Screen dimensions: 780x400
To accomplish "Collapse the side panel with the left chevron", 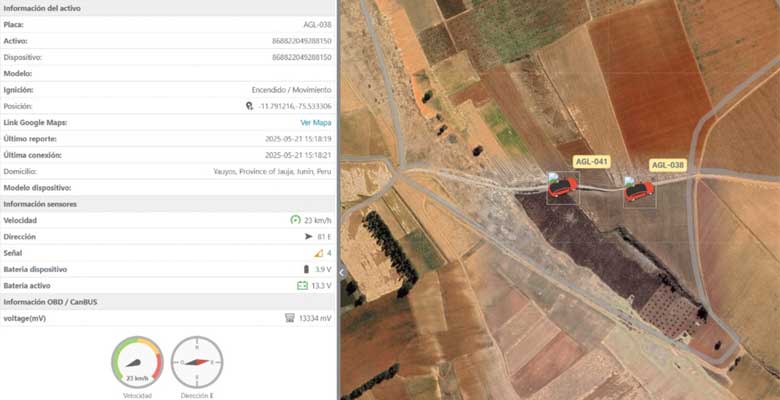I will pos(341,272).
